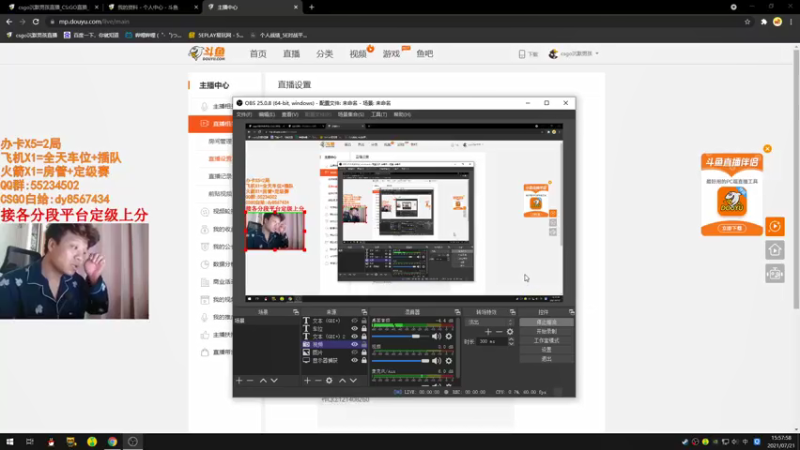Decrease transition duration with down arrow
Image resolution: width=800 pixels, height=450 pixels.
coord(511,344)
